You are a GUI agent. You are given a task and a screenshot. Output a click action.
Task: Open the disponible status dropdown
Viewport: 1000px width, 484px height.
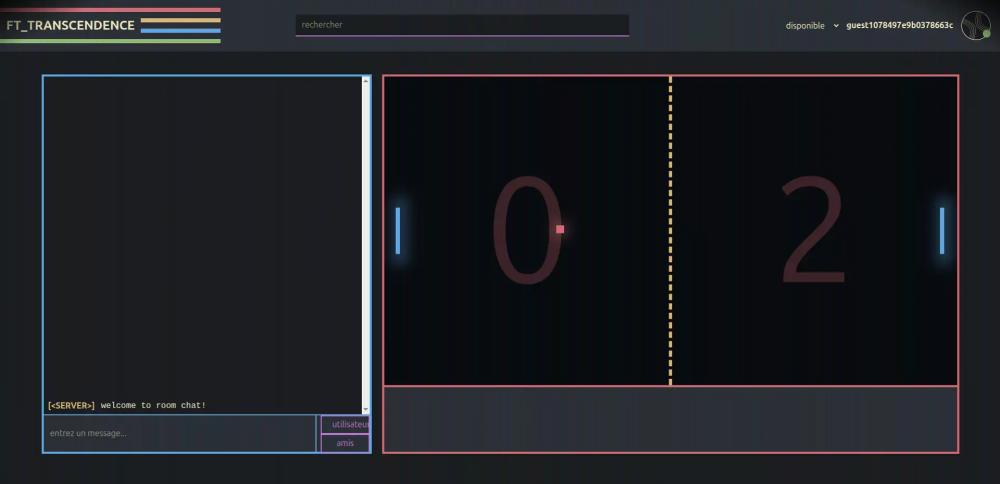click(811, 26)
